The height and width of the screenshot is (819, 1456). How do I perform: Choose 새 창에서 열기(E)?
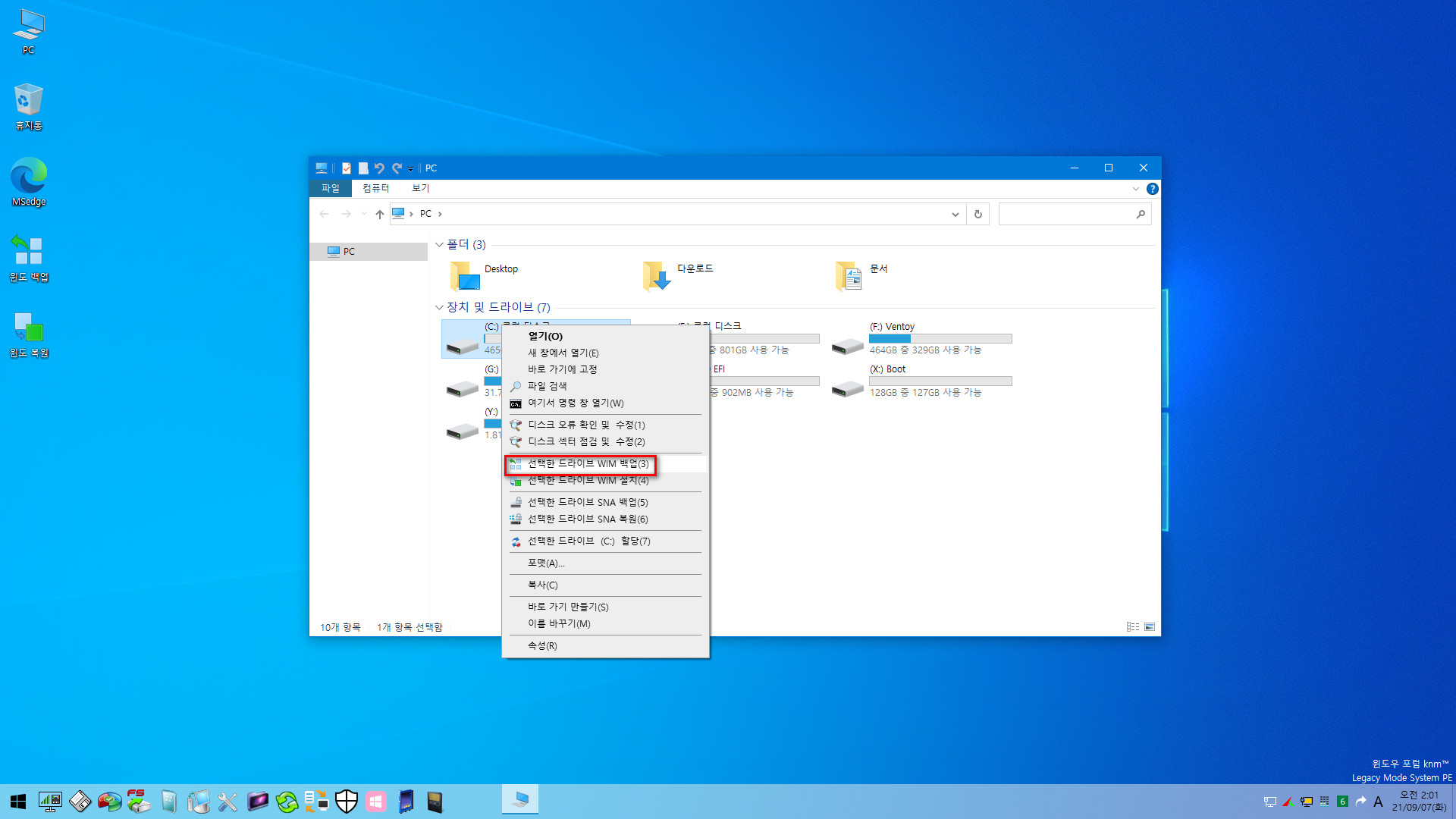605,353
